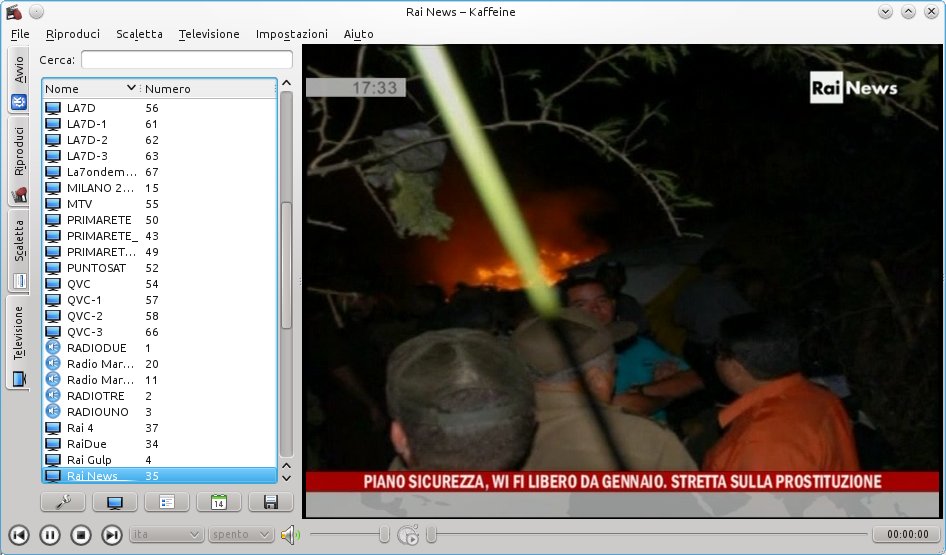Open the Aiuto menu

358,34
